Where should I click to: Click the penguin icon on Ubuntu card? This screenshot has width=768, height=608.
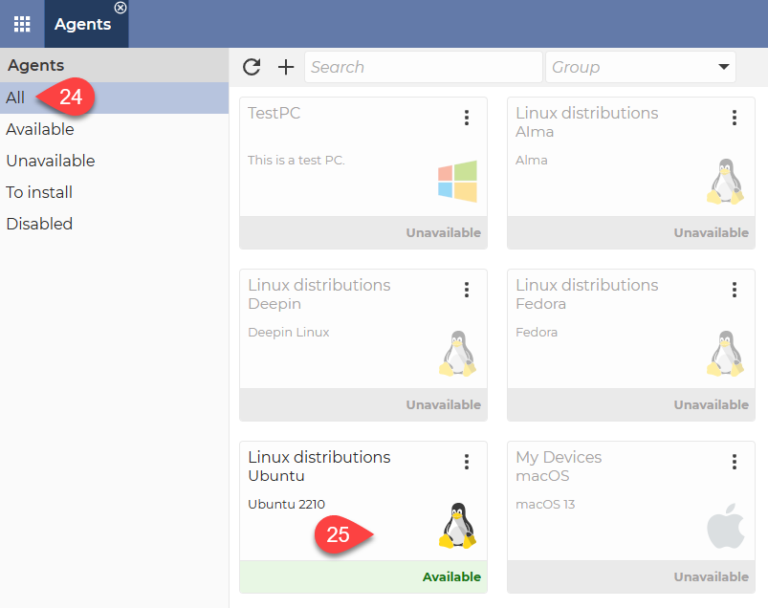point(457,525)
